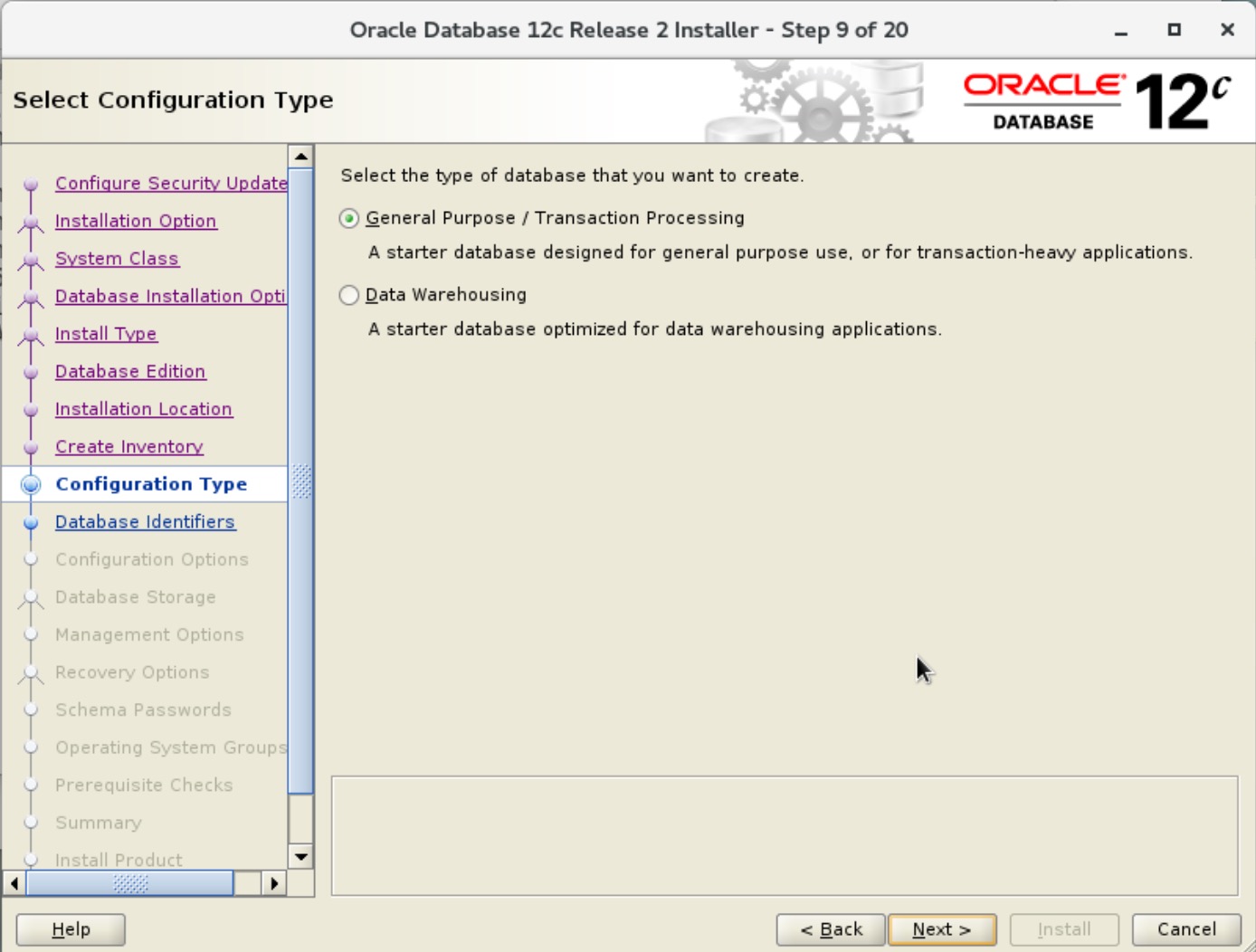Click the general purpose starter database description
Viewport: 1256px width, 952px height.
(780, 252)
